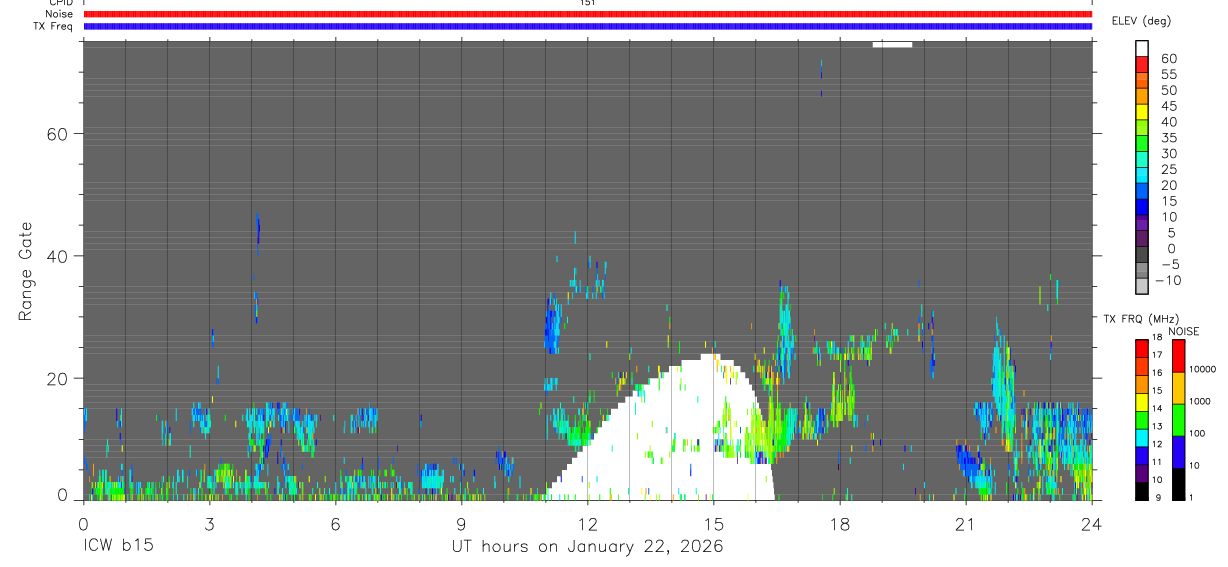Click the red top segment of TX FRQ bar
The width and height of the screenshot is (1228, 567).
[1142, 347]
